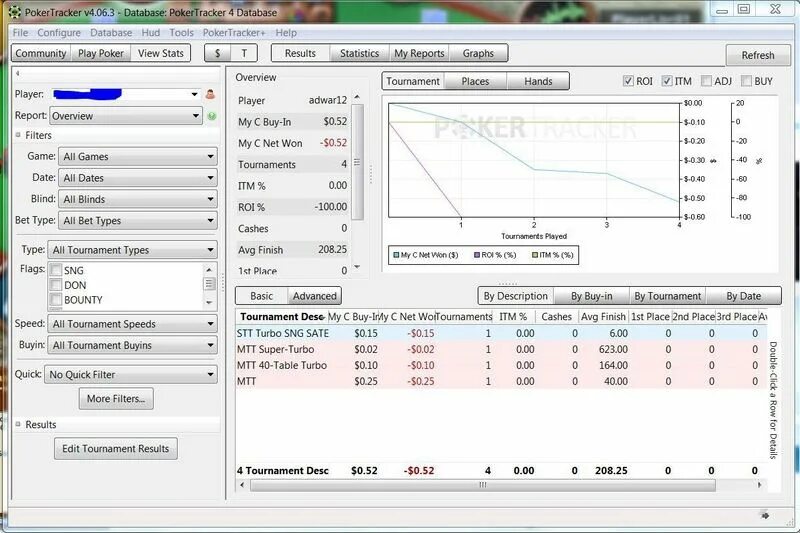
Task: Show the Hands graph tab
Action: [538, 81]
